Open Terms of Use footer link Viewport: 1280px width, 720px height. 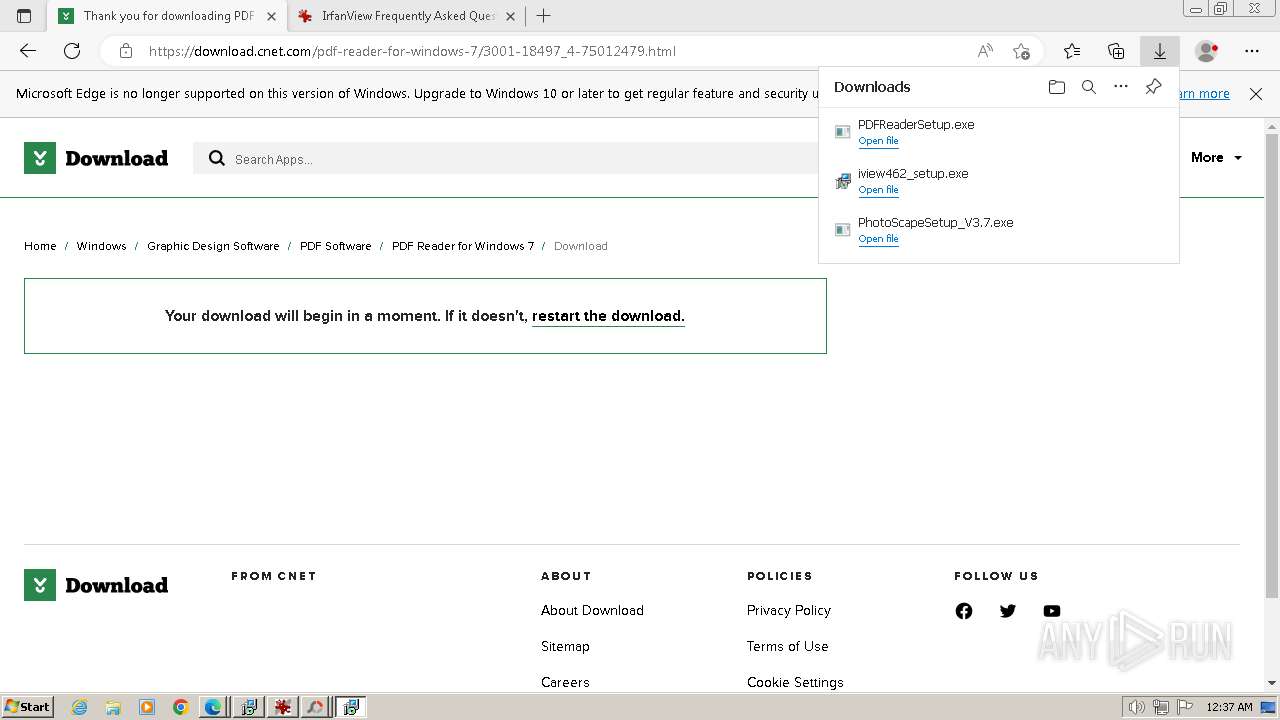787,646
